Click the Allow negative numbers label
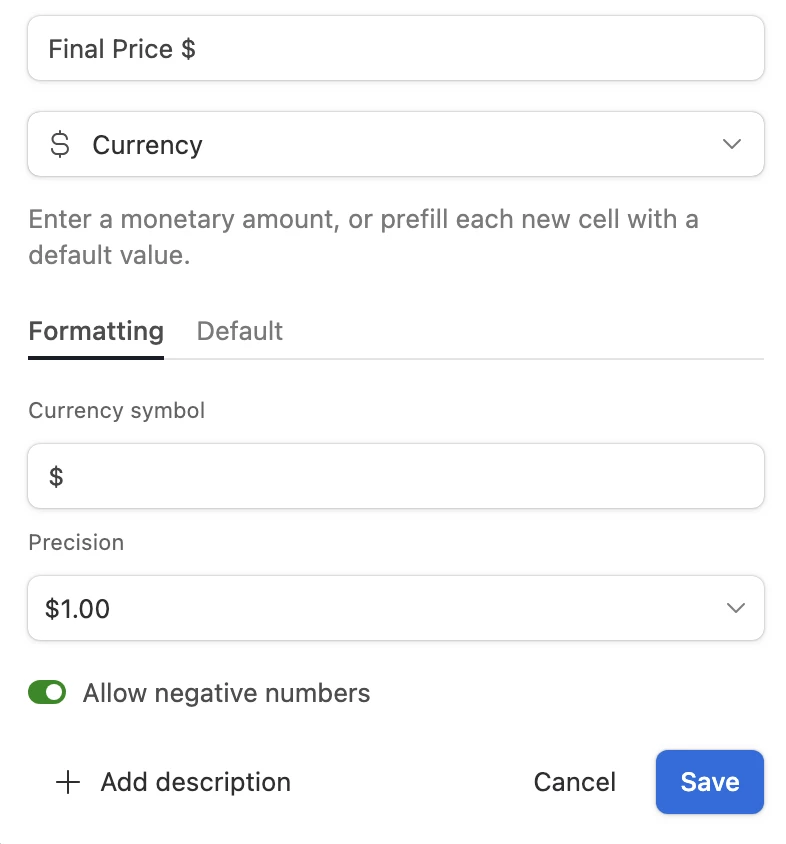This screenshot has height=844, width=786. 226,693
